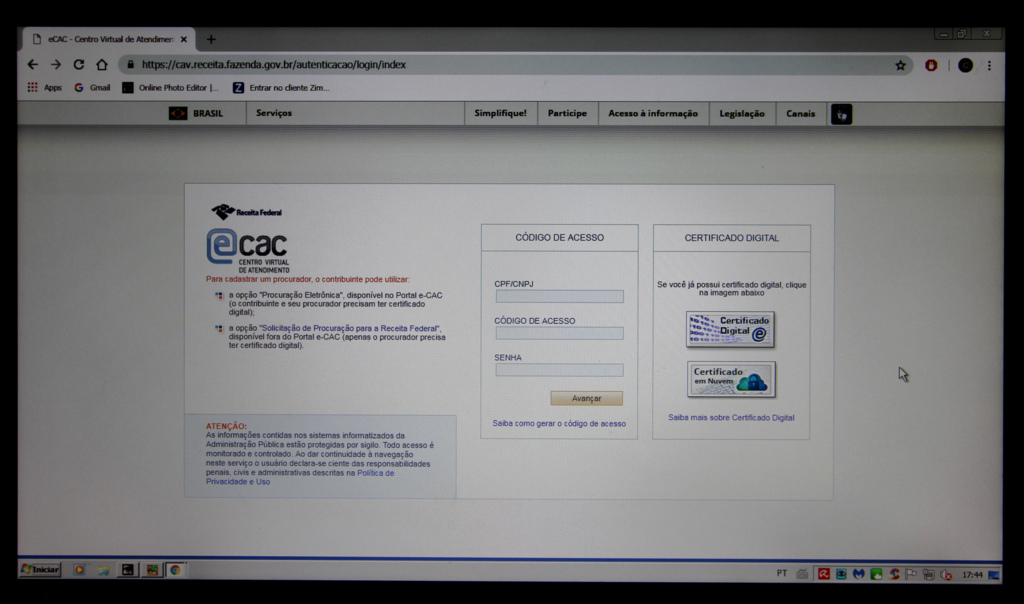Open the Política de Privacidade e Uso link
This screenshot has width=1024, height=604.
point(300,477)
